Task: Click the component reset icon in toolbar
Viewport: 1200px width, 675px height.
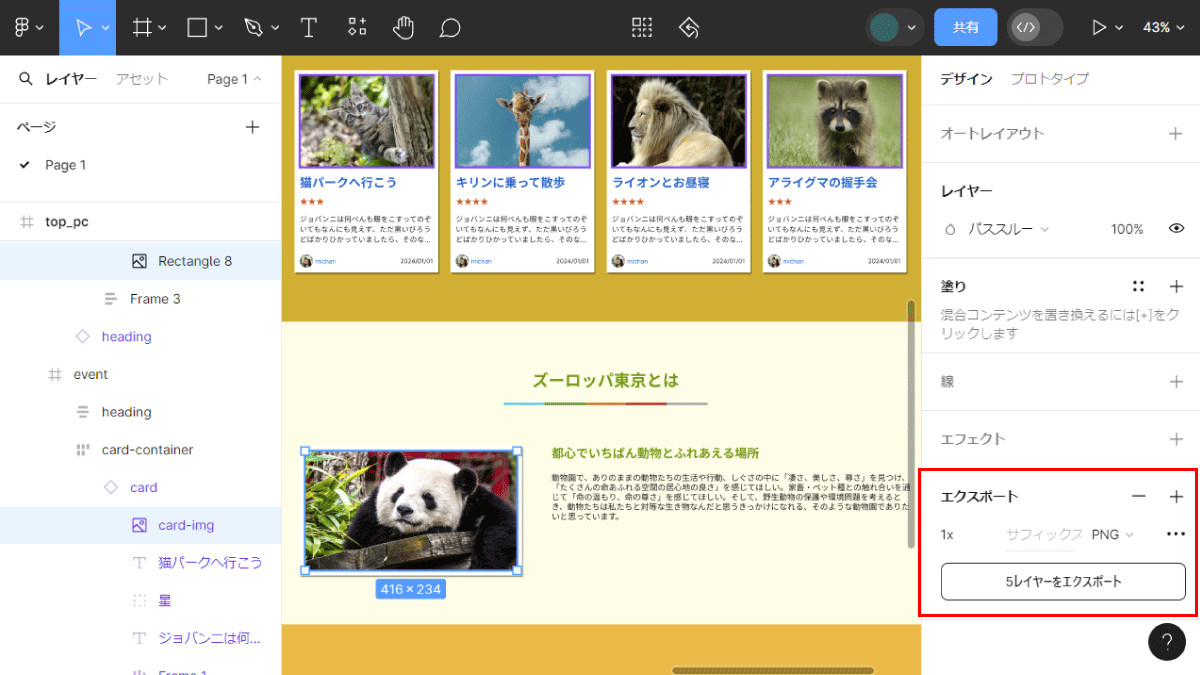Action: click(x=688, y=27)
